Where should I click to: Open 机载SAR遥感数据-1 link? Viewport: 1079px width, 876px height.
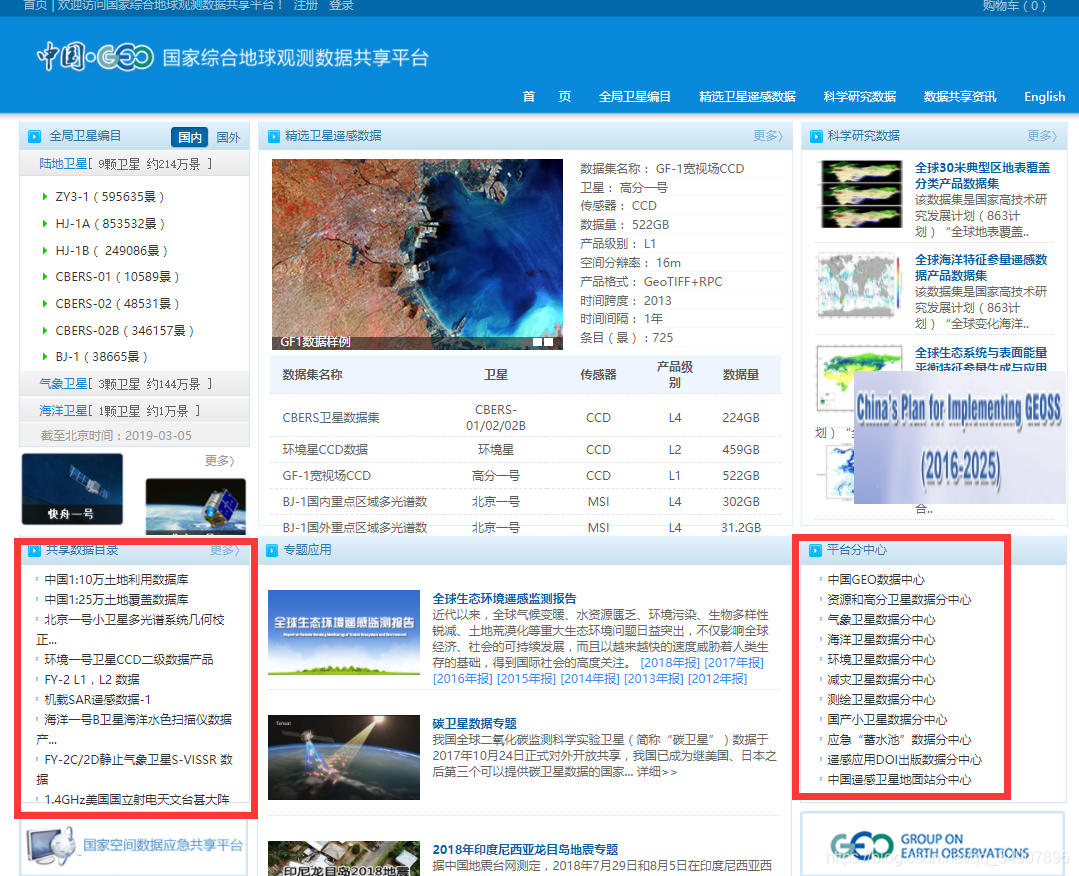point(97,699)
